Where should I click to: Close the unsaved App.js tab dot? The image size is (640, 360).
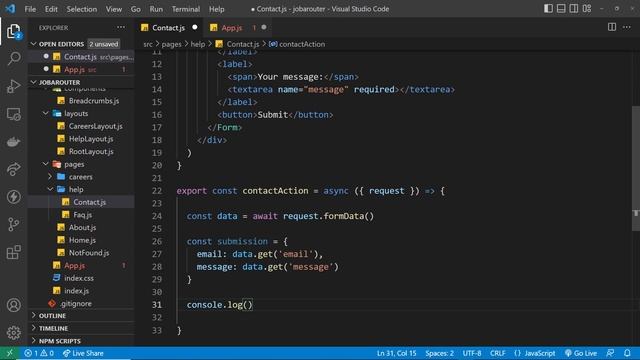pyautogui.click(x=264, y=27)
